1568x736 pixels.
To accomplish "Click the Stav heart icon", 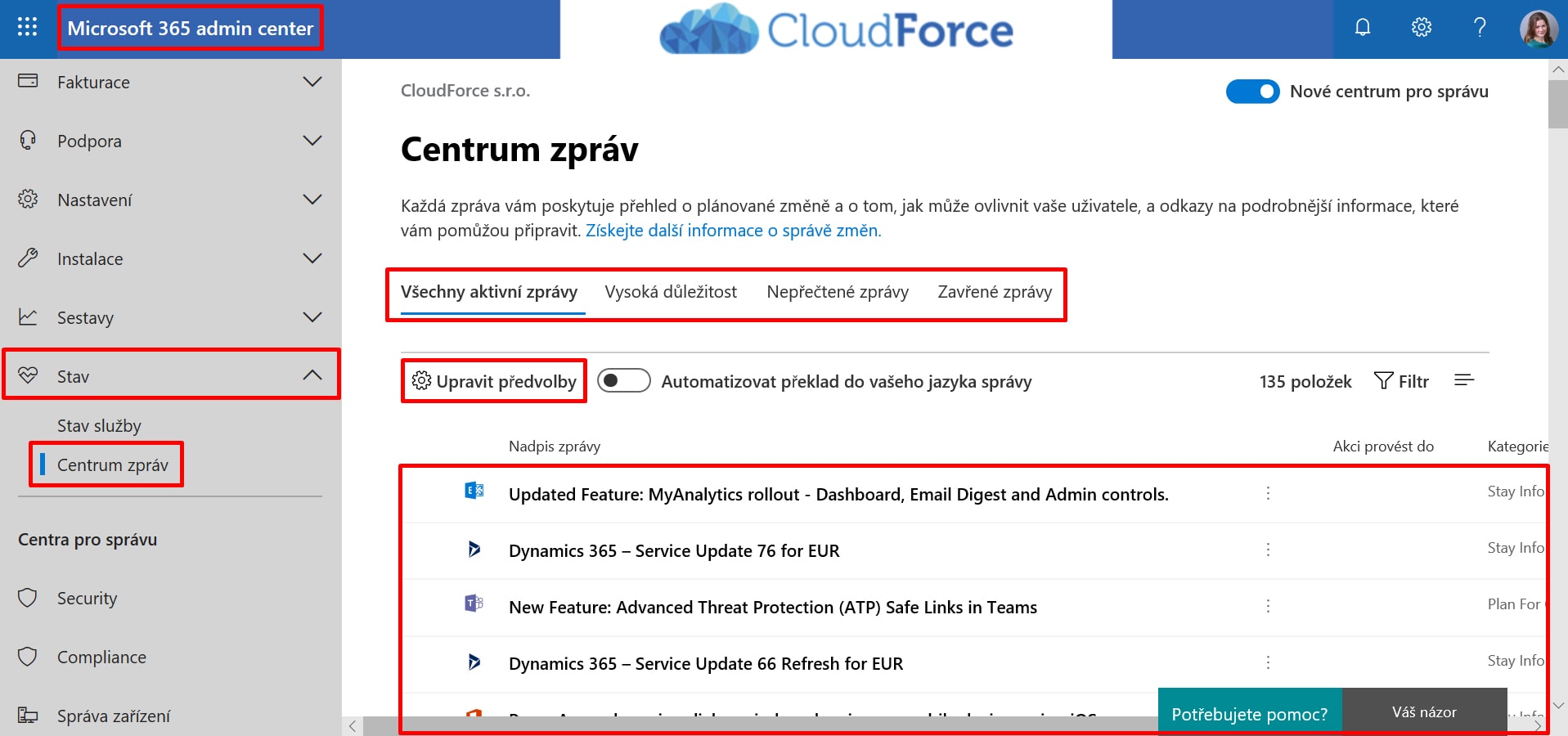I will 28,375.
